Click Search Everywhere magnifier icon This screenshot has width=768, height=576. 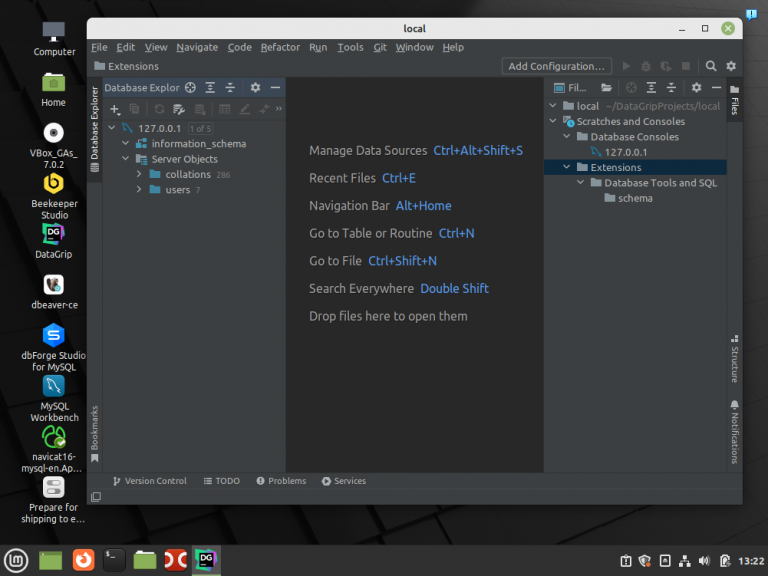(x=711, y=66)
